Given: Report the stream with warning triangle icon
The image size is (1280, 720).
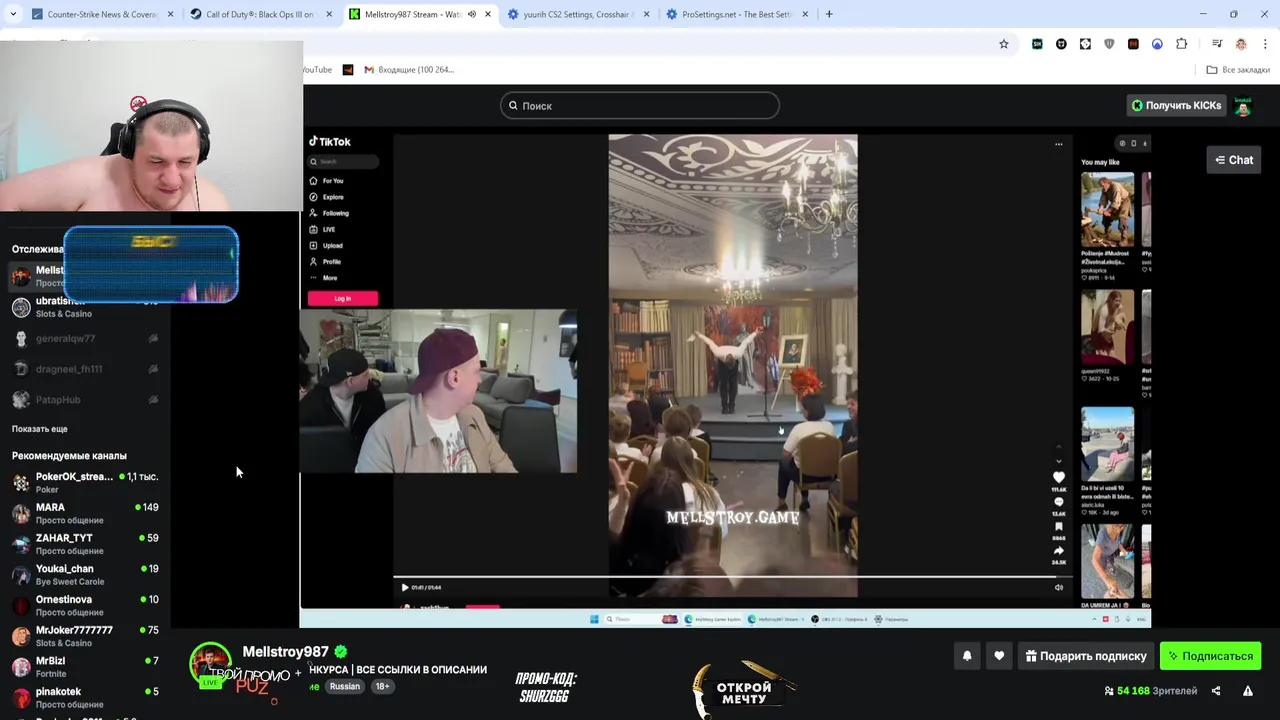Looking at the screenshot, I should (1247, 691).
